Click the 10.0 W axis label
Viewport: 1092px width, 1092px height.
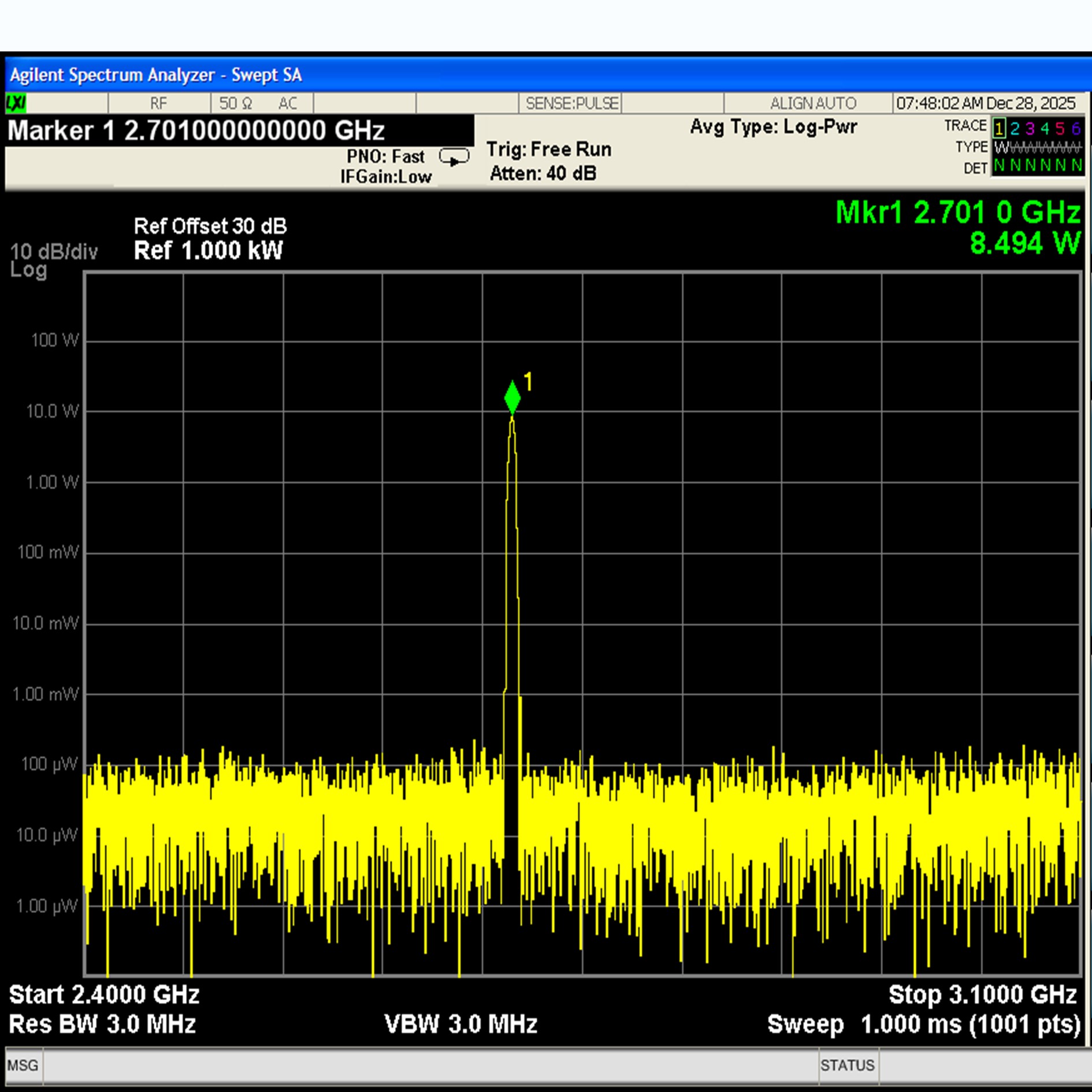coord(53,411)
